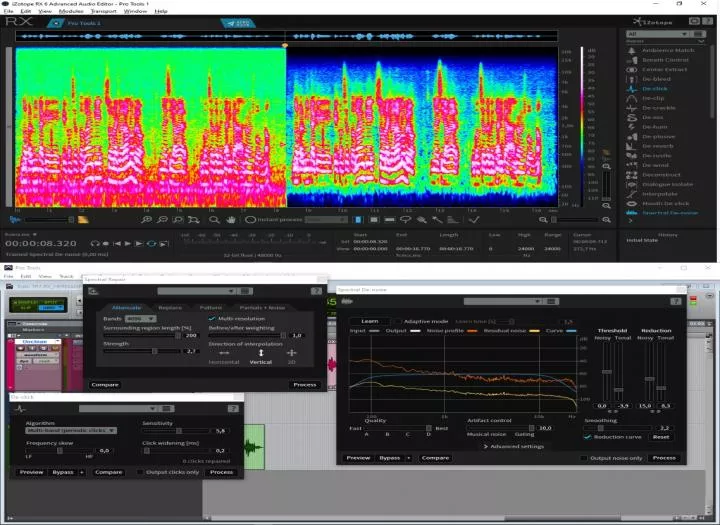Screen dimensions: 720x525
Task: Click the waveform overview above the spectrogram
Action: click(x=287, y=36)
